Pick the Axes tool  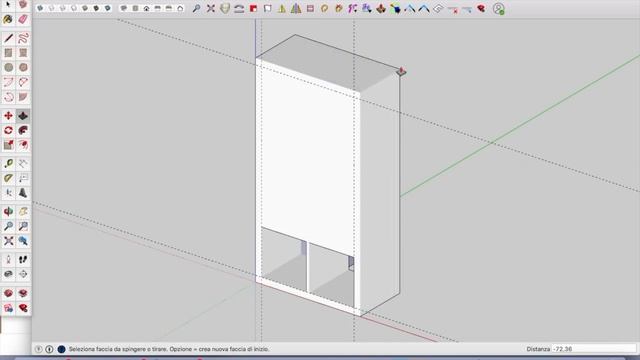[8, 193]
